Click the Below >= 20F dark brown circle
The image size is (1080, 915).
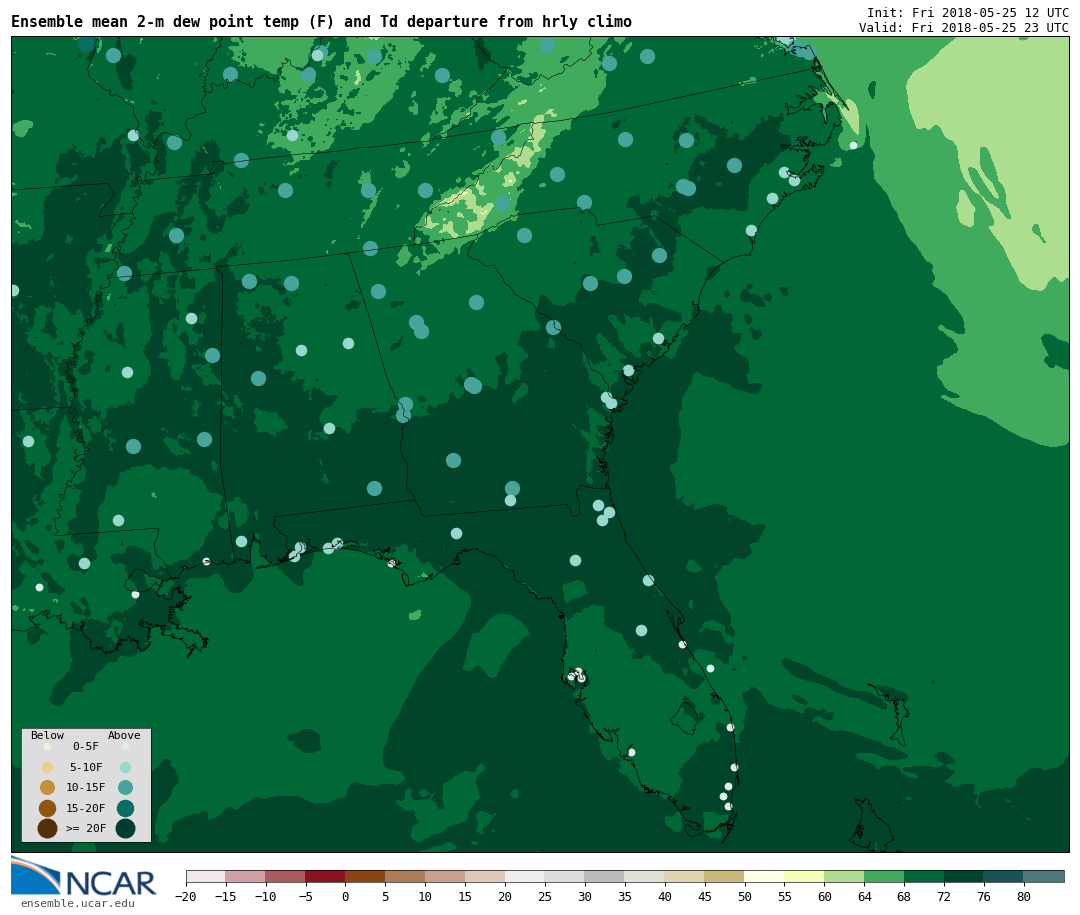[x=48, y=828]
